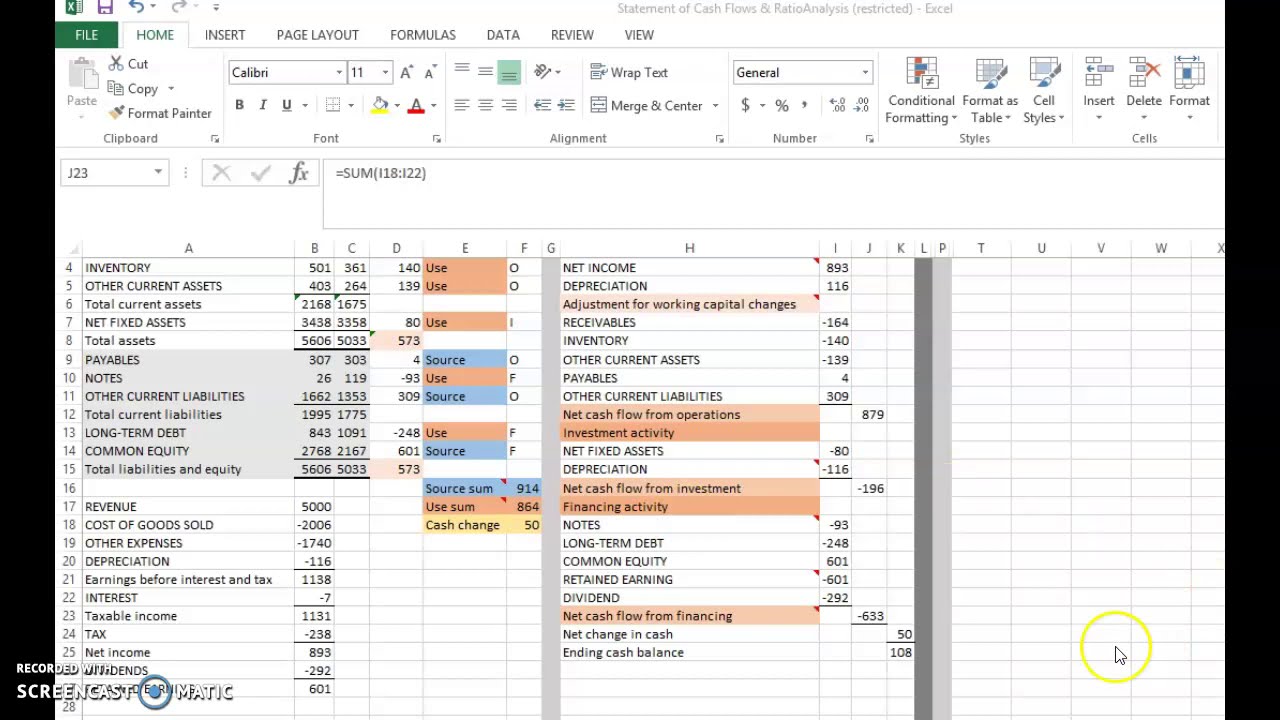
Task: Enable Wrap Text
Action: (x=629, y=72)
